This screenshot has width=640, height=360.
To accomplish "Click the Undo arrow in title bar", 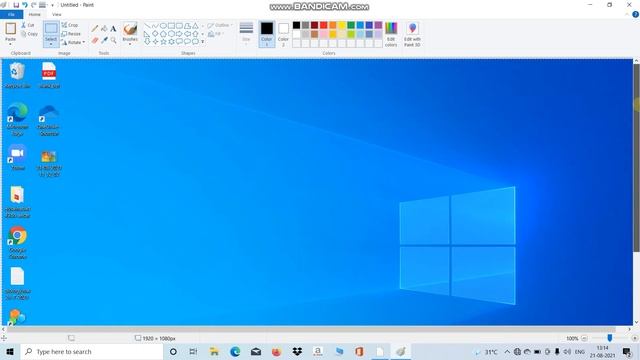I will click(x=24, y=5).
